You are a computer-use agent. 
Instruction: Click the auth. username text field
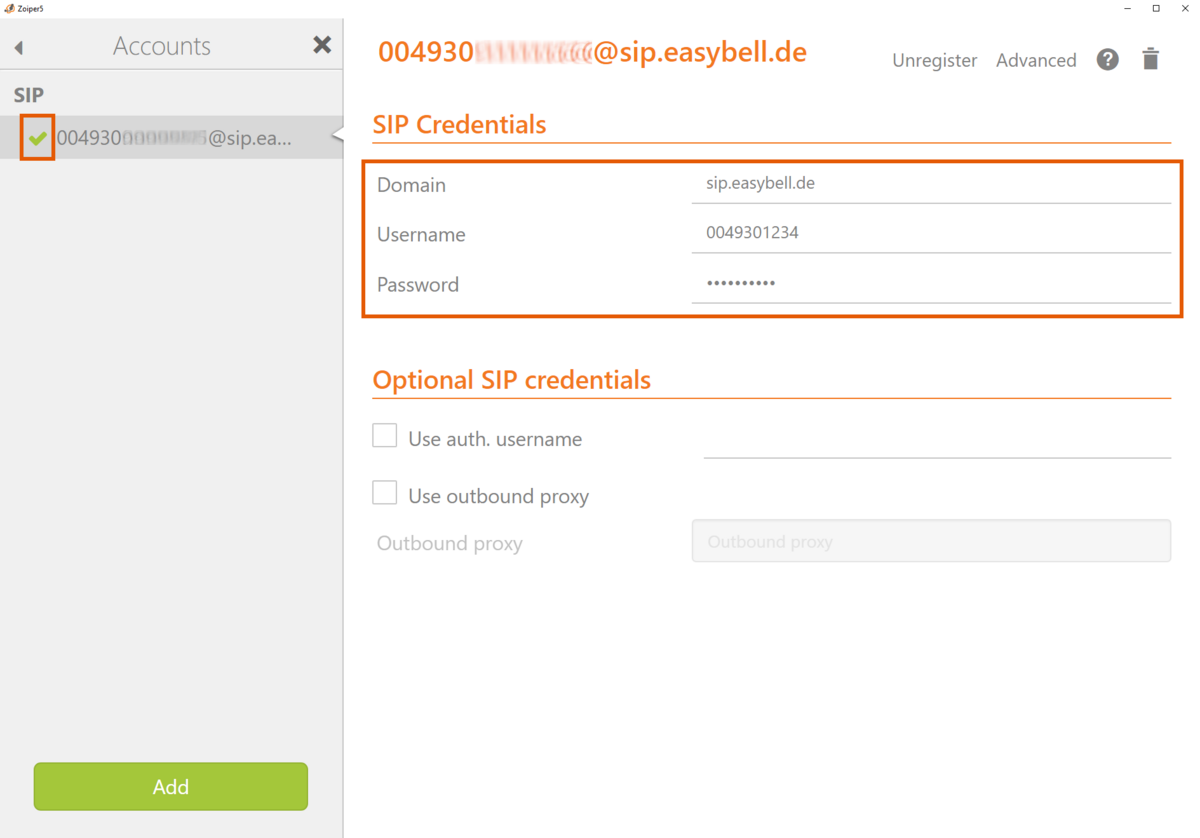click(936, 440)
